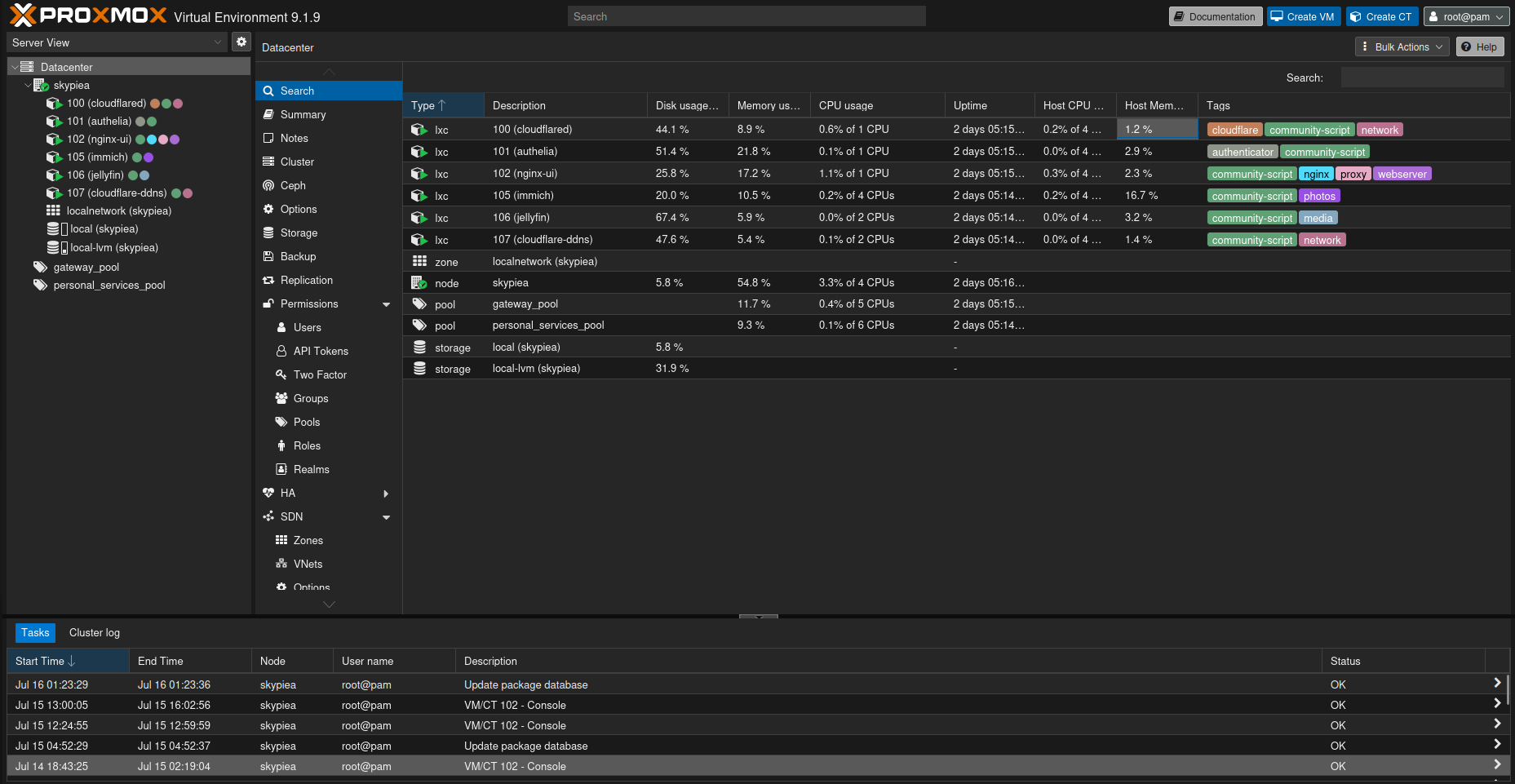Viewport: 1515px width, 784px height.
Task: Switch to the Tasks tab
Action: pos(35,633)
